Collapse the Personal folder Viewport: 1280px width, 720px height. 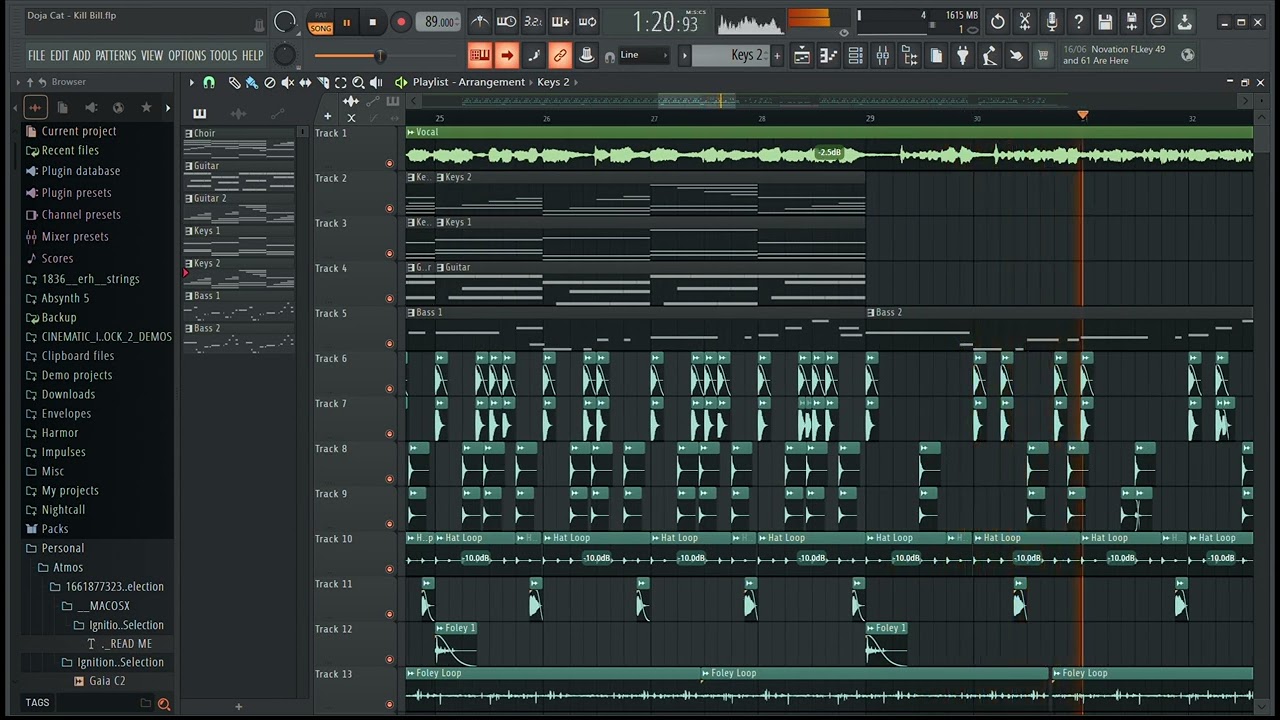click(62, 548)
